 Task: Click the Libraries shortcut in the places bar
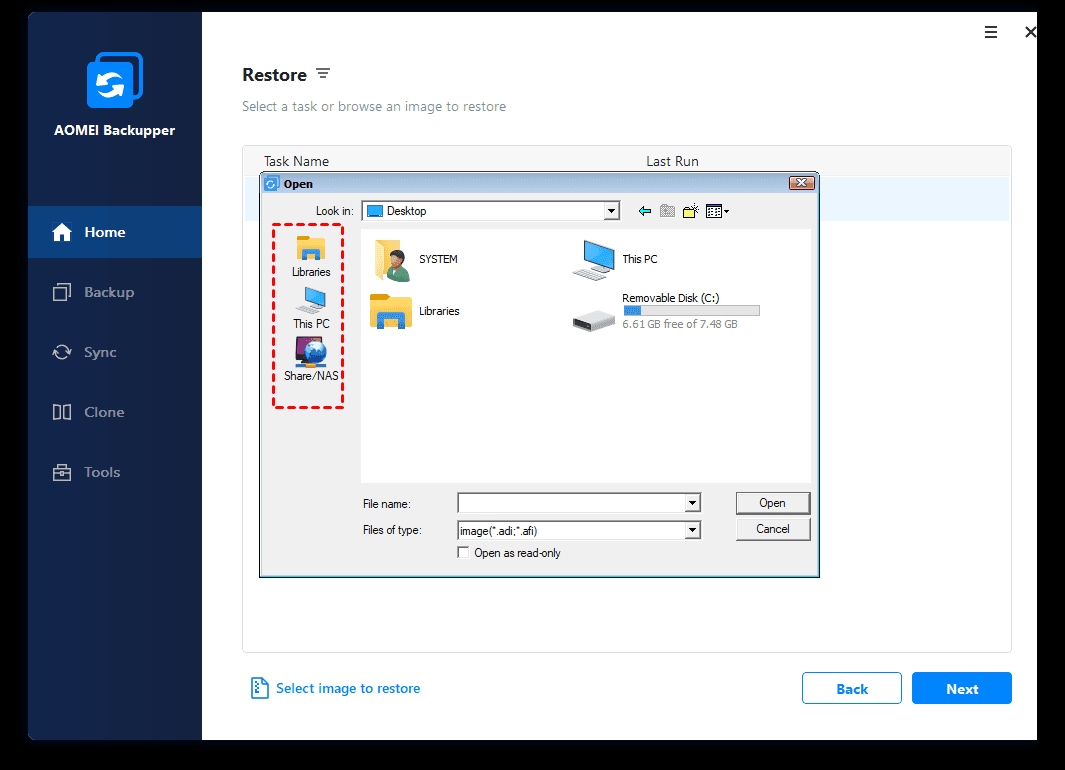311,255
